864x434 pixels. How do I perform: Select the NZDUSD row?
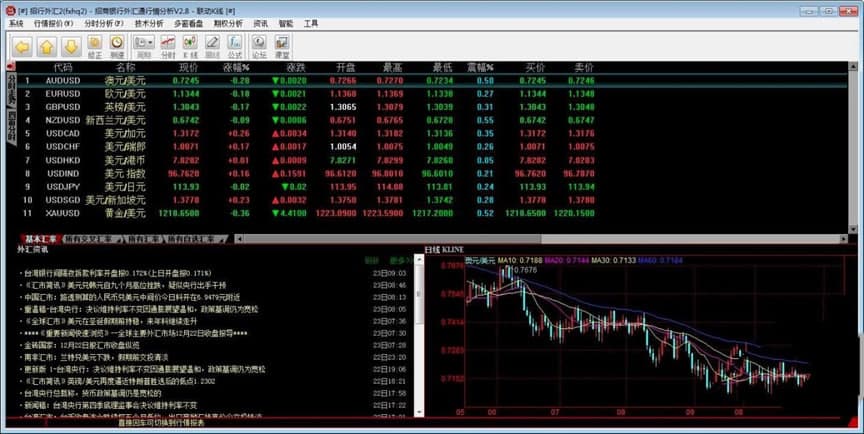(x=431, y=120)
